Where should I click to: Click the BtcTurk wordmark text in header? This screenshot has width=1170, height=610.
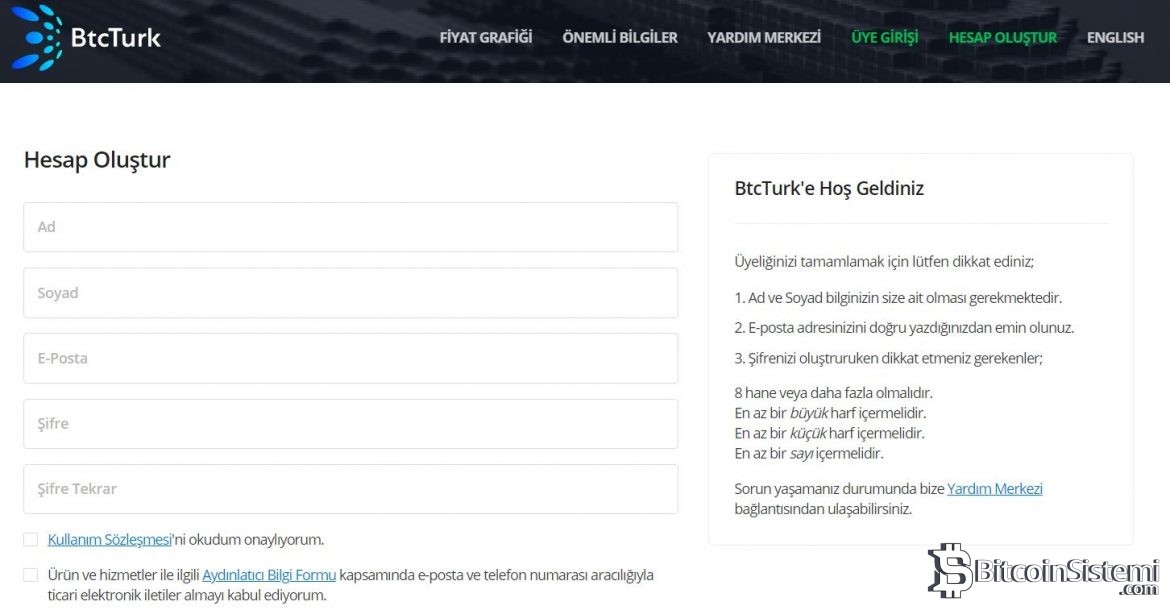(x=115, y=38)
